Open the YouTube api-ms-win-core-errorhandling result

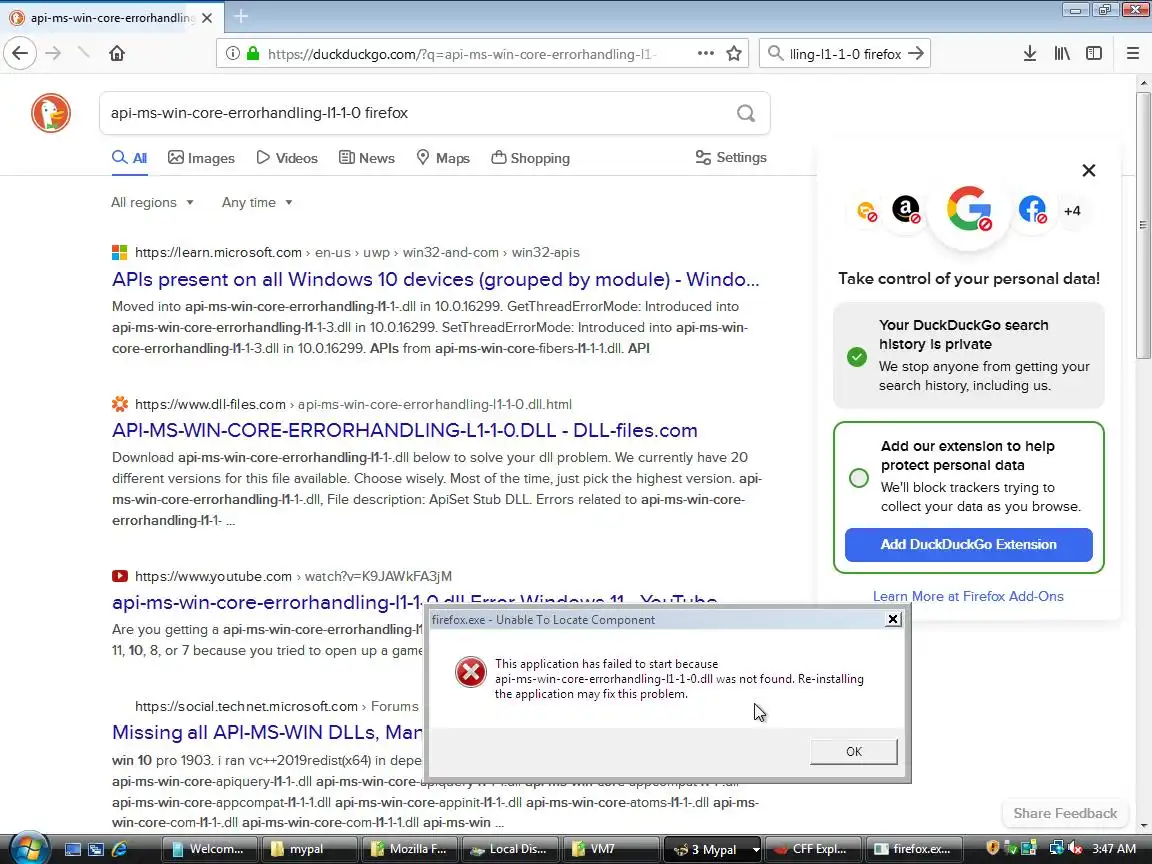[x=268, y=602]
